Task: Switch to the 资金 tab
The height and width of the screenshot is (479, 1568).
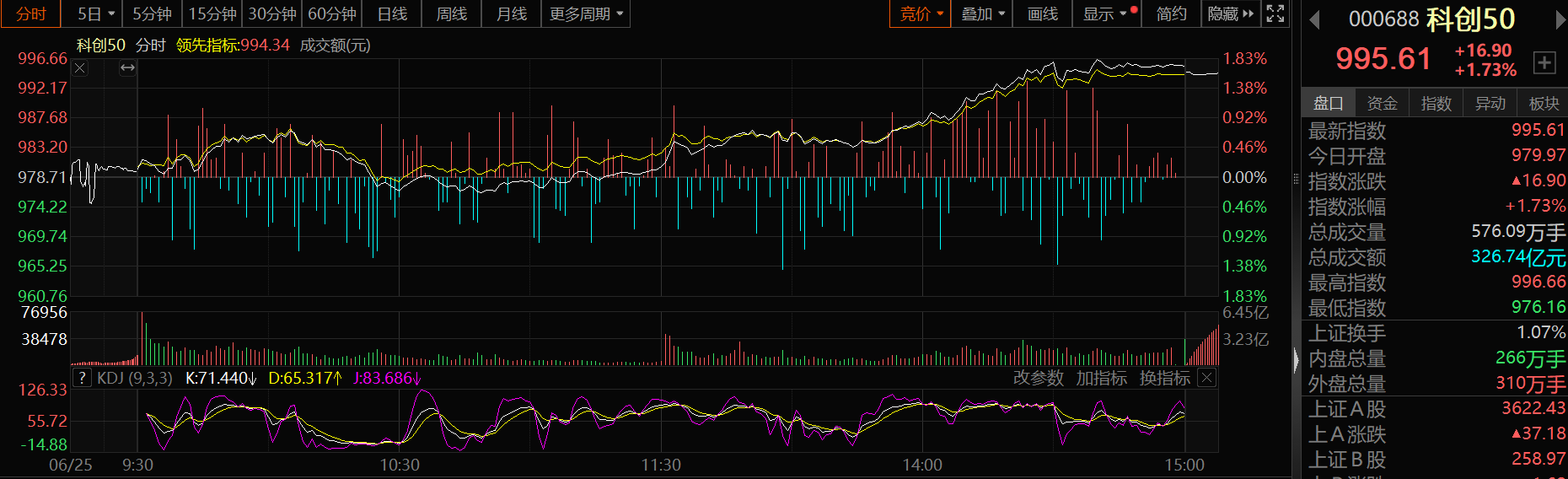Action: click(x=1382, y=103)
